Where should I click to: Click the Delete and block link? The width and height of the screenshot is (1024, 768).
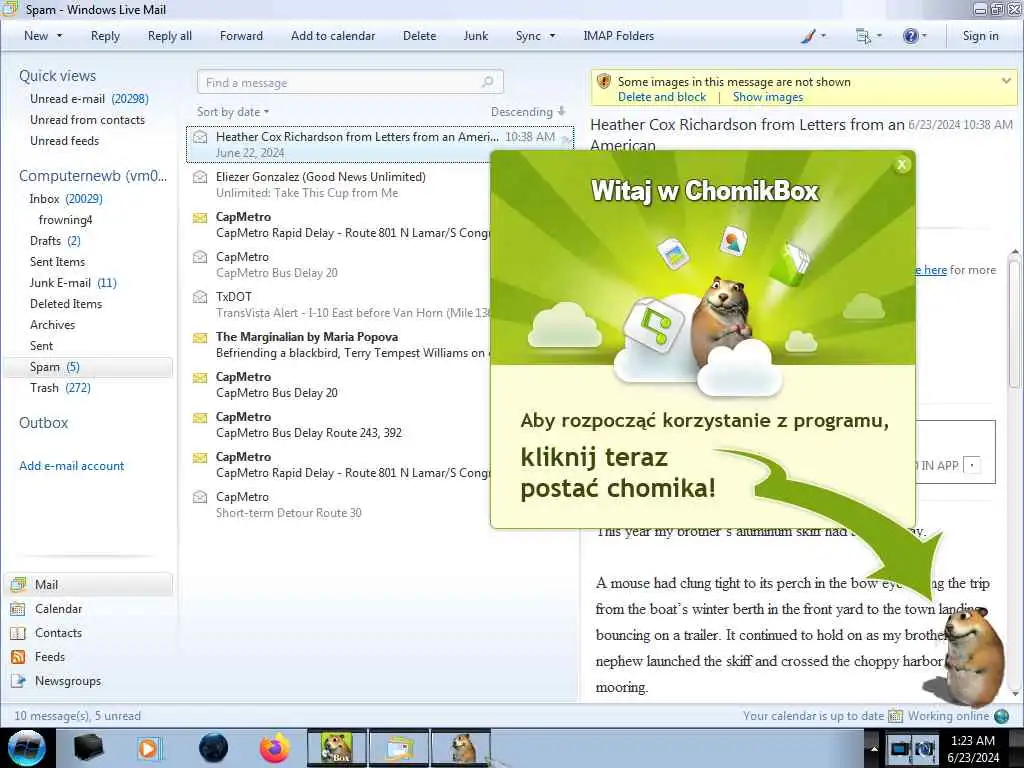(662, 97)
